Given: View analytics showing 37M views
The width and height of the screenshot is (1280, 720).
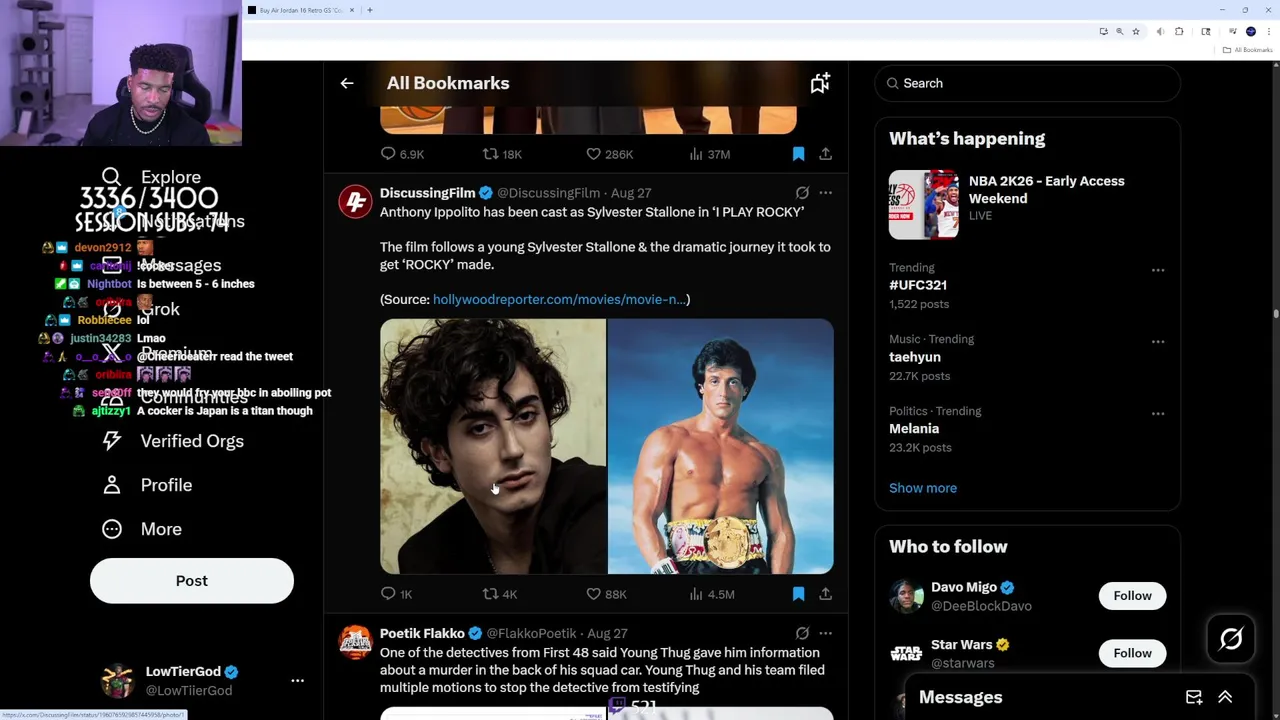Looking at the screenshot, I should coord(710,154).
